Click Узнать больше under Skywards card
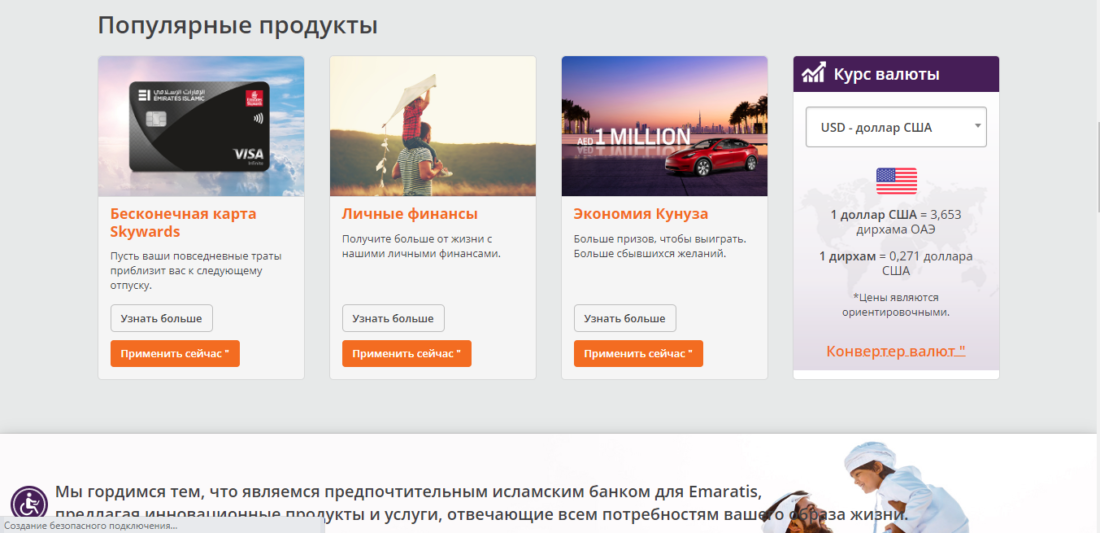 coord(161,319)
